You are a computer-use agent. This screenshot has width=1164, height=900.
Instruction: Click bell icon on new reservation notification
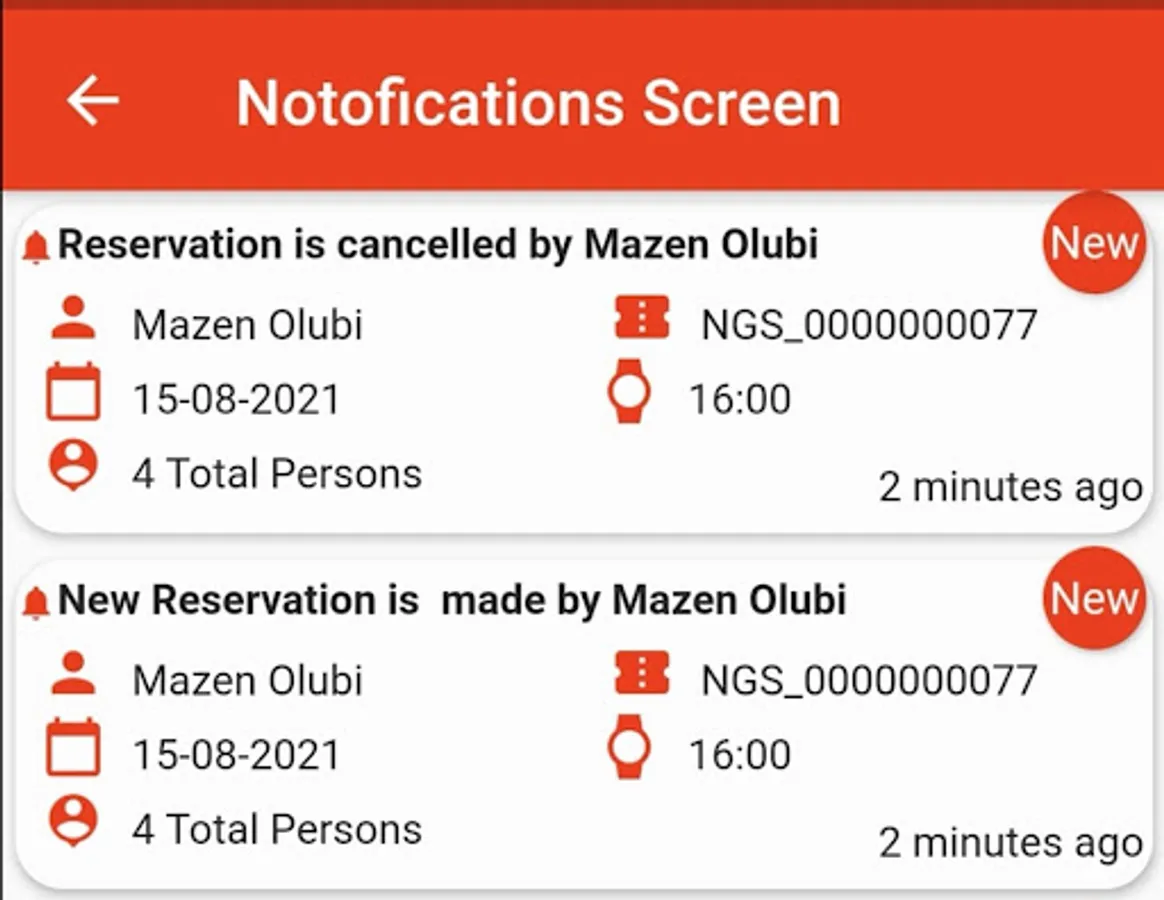(x=36, y=602)
